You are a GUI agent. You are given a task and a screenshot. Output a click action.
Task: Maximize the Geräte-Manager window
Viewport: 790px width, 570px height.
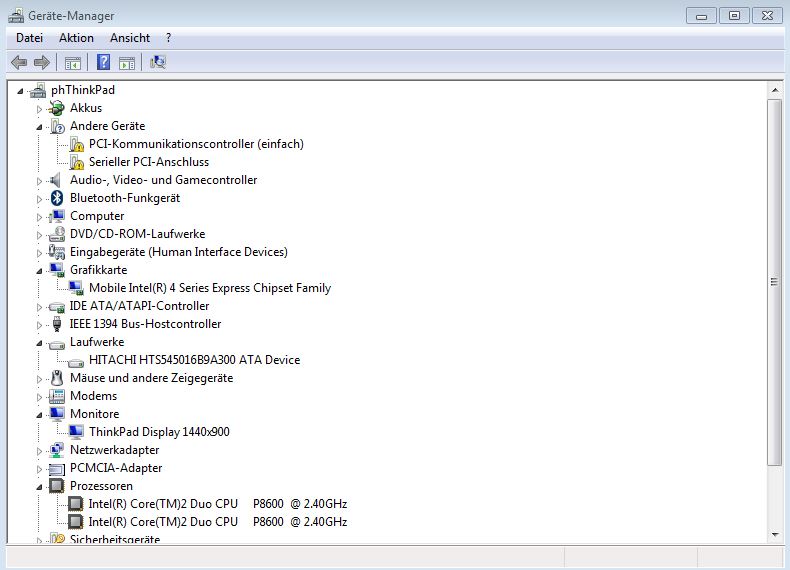[734, 16]
